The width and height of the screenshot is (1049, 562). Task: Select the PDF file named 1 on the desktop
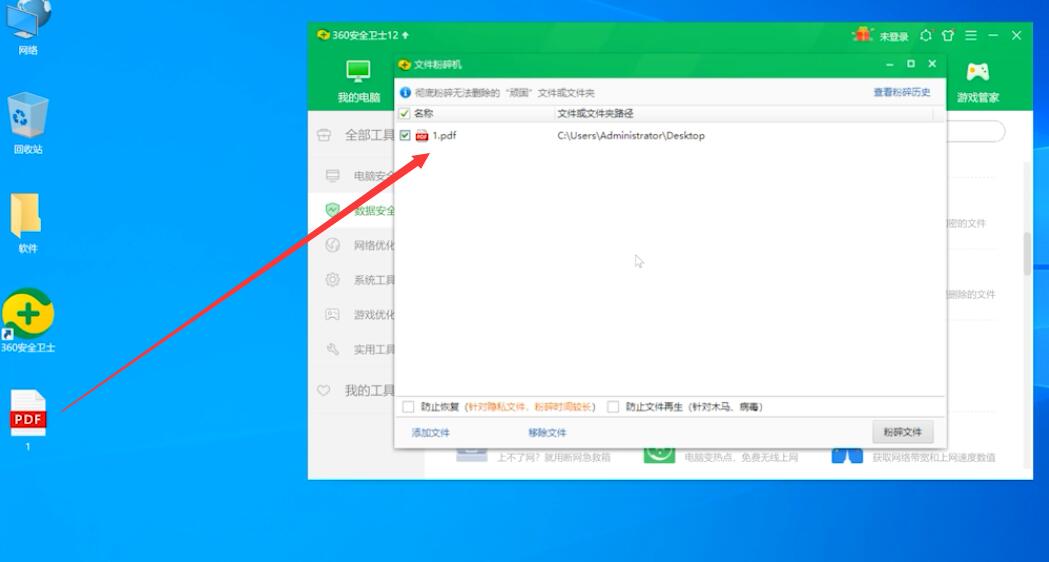point(27,419)
